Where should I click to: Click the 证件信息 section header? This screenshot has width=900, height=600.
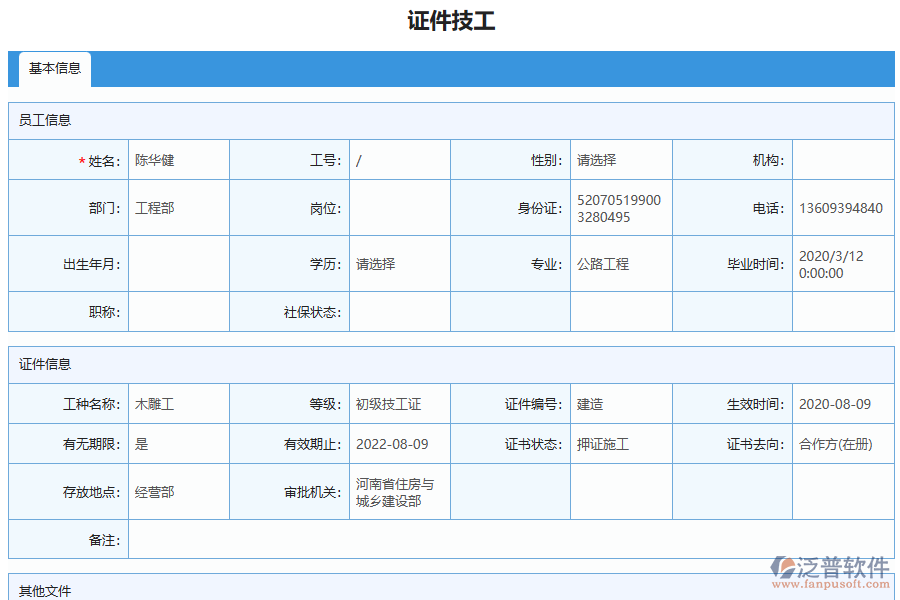[x=45, y=364]
